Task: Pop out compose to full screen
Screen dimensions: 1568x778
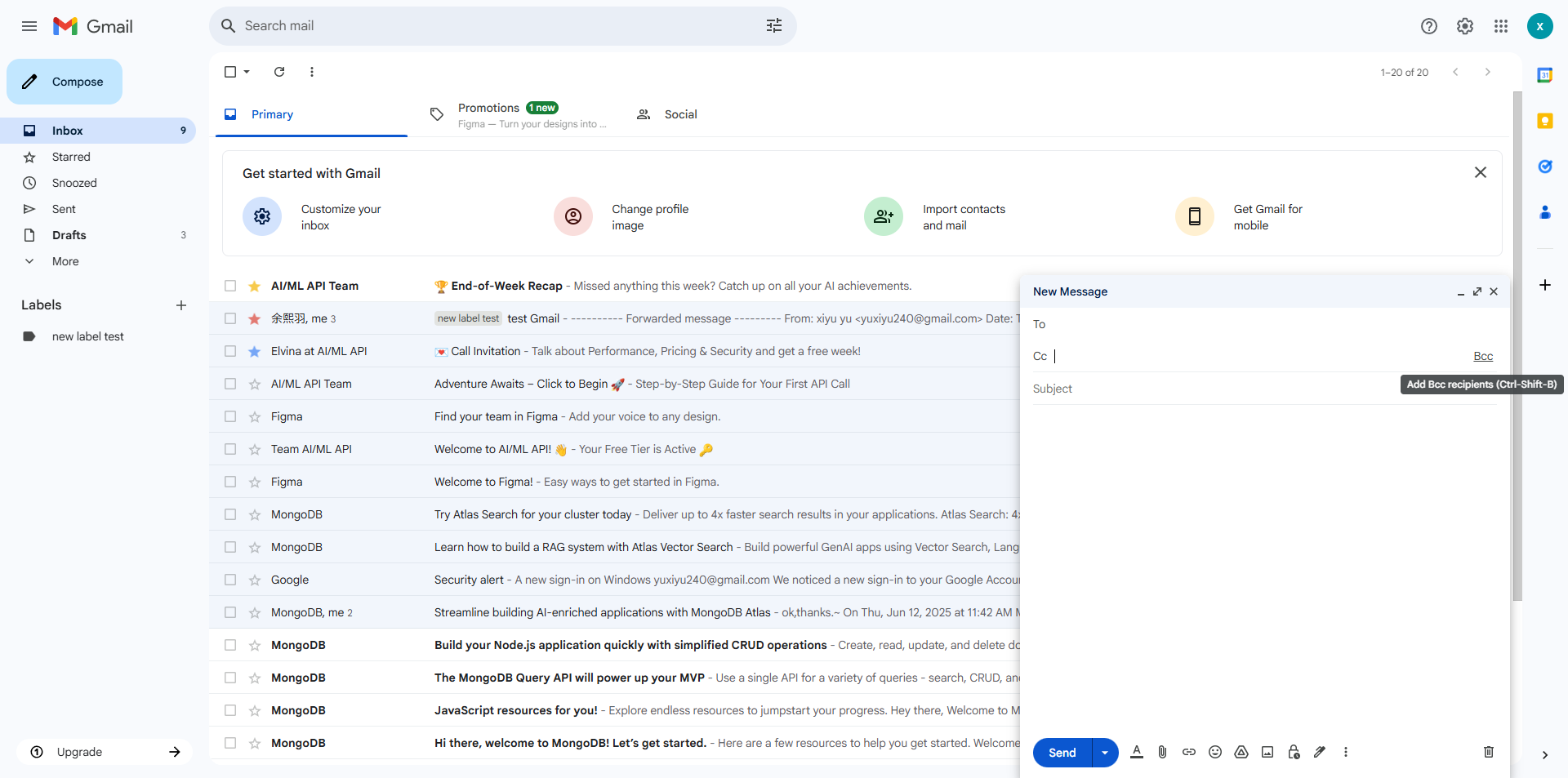Action: click(1477, 291)
